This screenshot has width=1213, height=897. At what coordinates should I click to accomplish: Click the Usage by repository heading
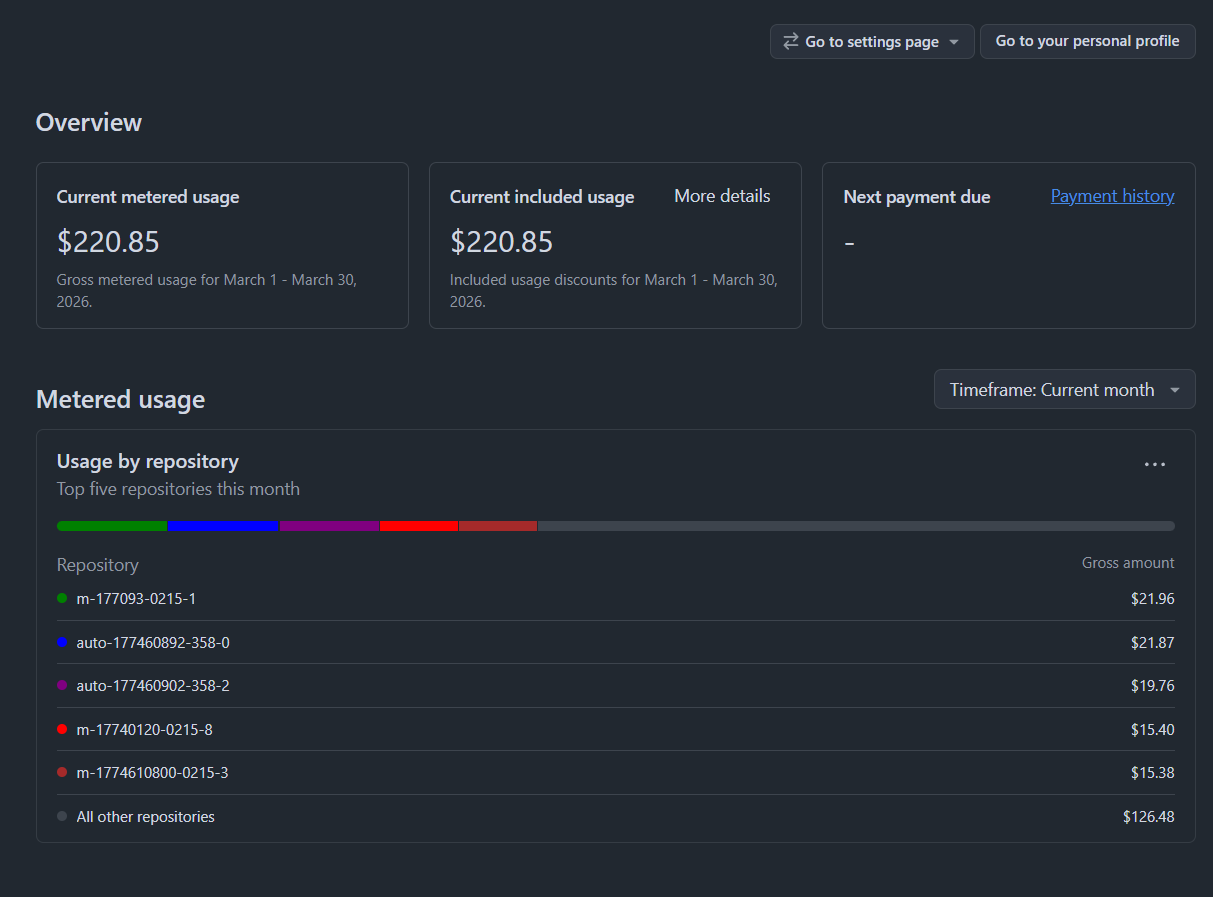(148, 461)
